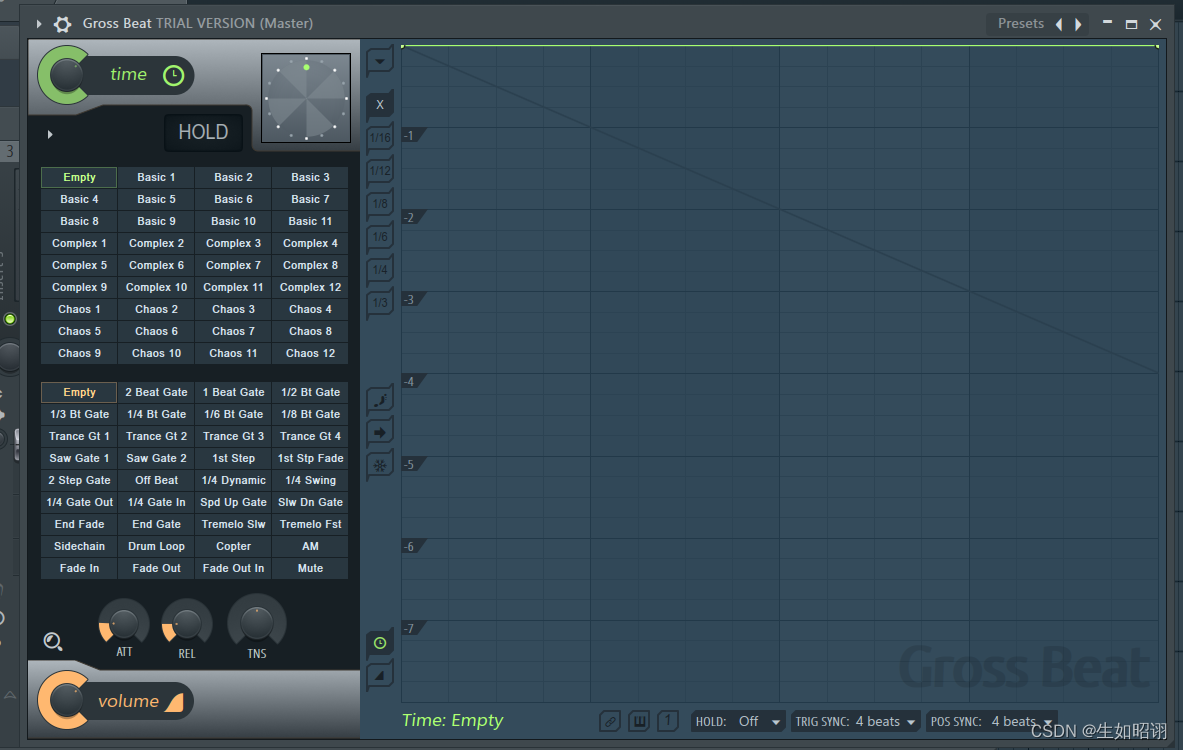Image resolution: width=1183 pixels, height=750 pixels.
Task: Set snap to 1/4
Action: coord(379,269)
